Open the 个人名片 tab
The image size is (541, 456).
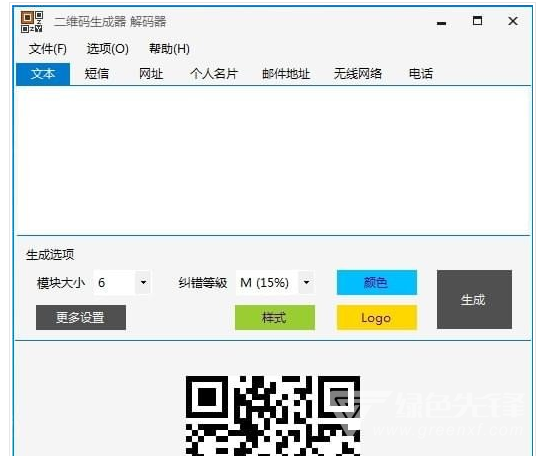[x=214, y=74]
